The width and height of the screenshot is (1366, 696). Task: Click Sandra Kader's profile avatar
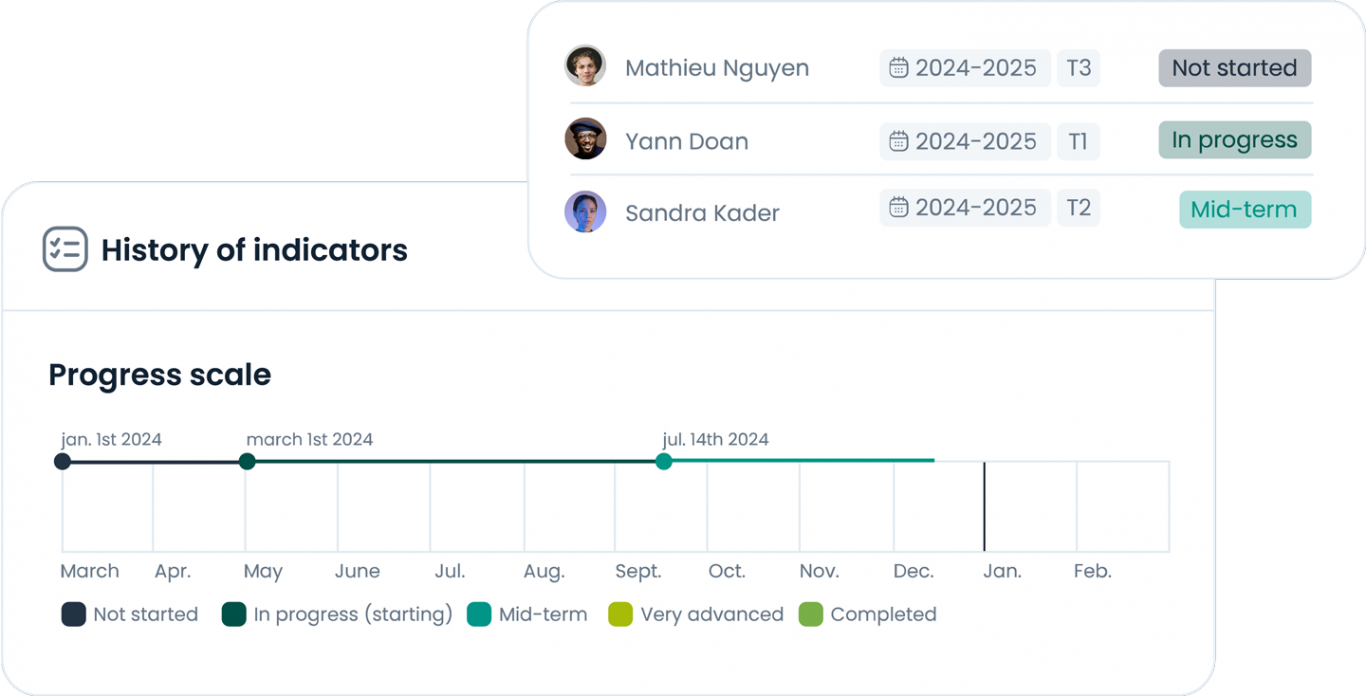coord(586,212)
